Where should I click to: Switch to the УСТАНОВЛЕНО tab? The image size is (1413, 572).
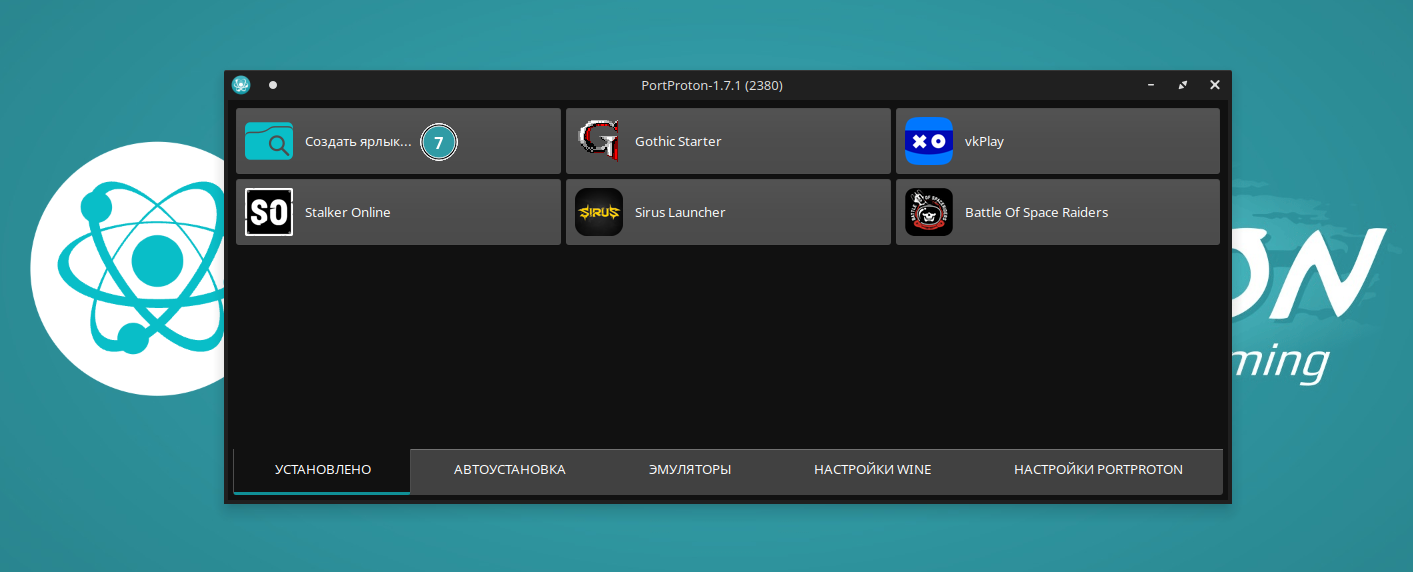click(323, 470)
